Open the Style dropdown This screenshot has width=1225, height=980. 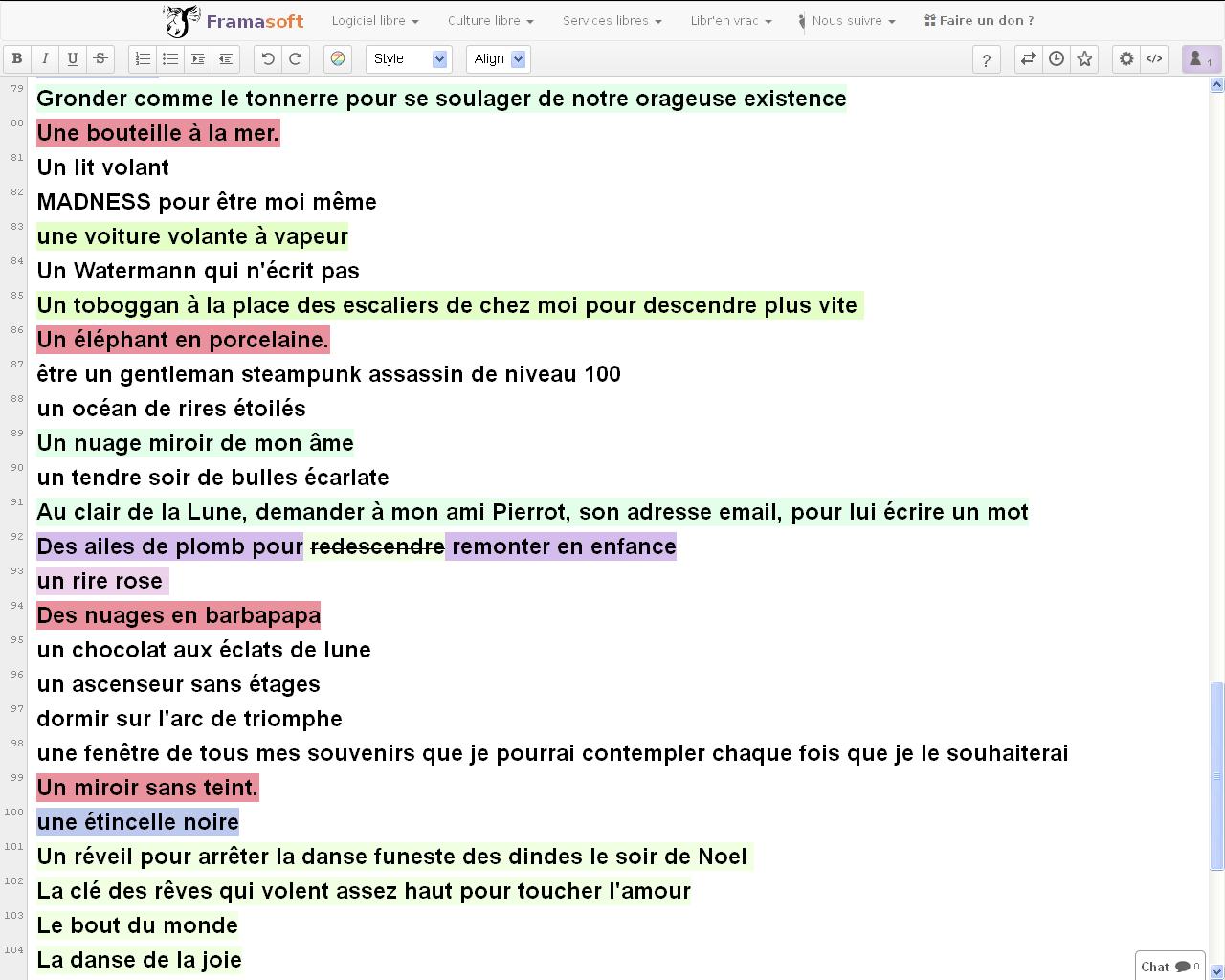pyautogui.click(x=409, y=59)
